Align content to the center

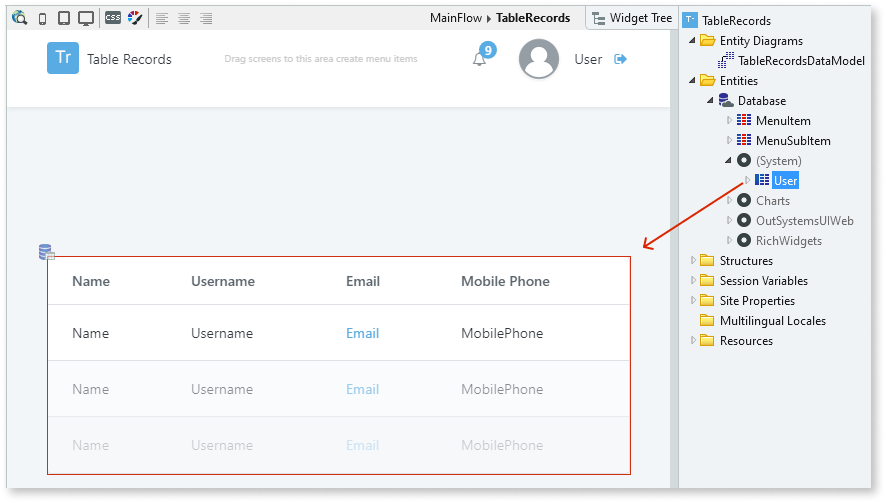[184, 18]
